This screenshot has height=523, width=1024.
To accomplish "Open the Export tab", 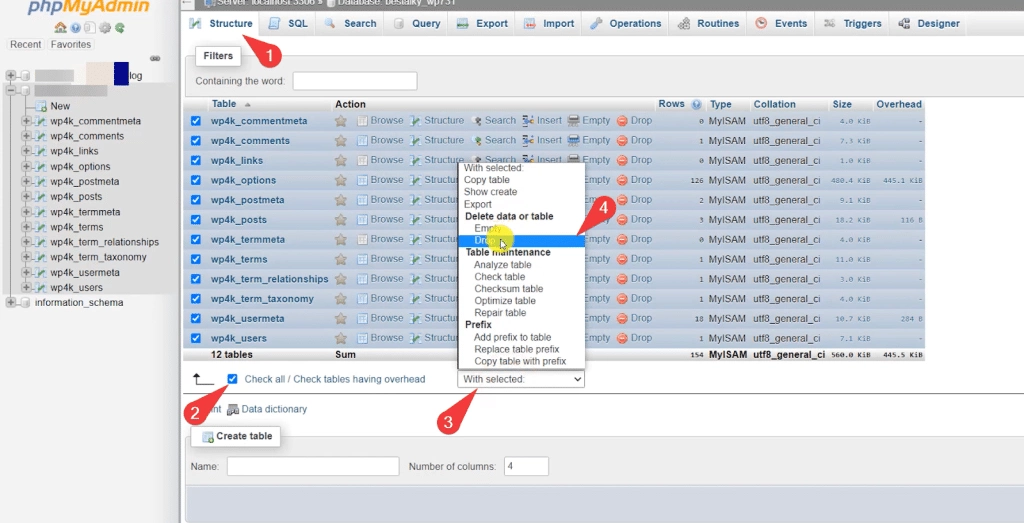I will tap(483, 24).
